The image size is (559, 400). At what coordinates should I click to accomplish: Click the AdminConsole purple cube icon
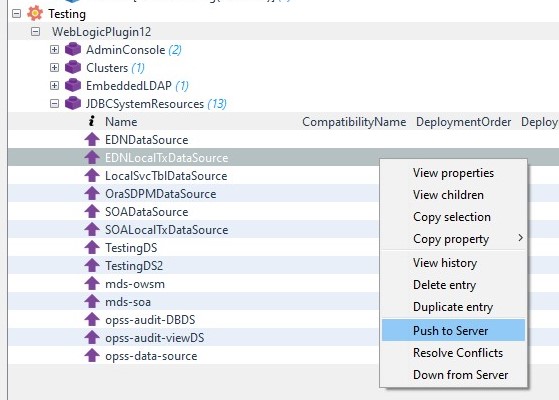73,49
